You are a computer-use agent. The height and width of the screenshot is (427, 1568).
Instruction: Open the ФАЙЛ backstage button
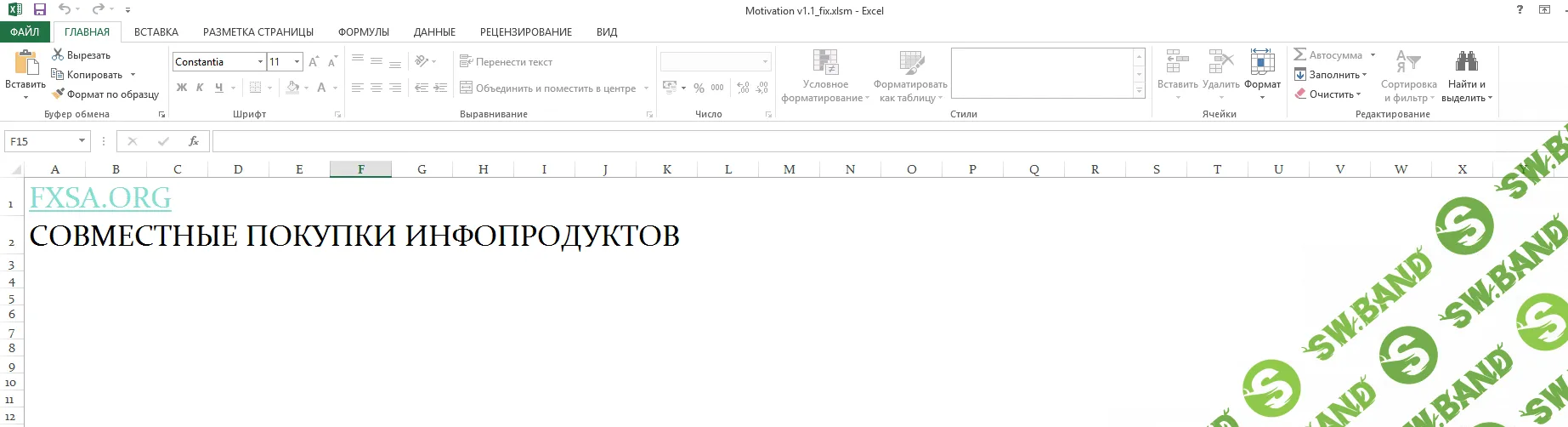25,32
